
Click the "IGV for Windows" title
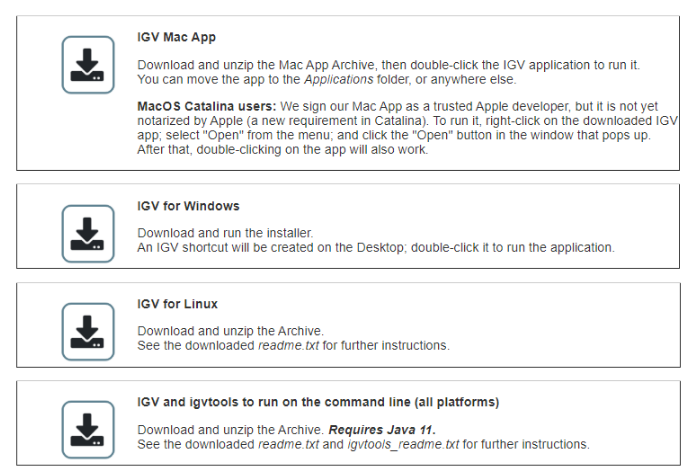(188, 206)
